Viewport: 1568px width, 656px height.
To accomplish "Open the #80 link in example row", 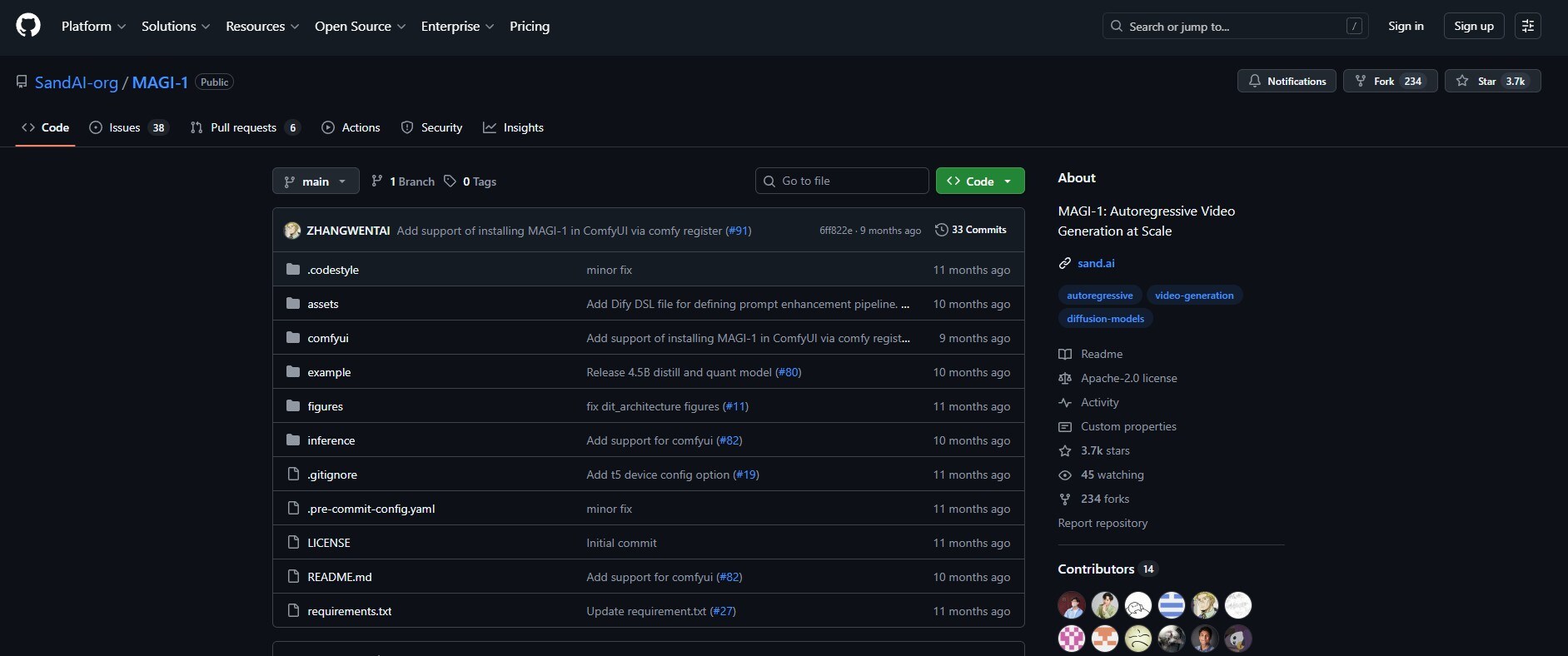I will (x=788, y=372).
